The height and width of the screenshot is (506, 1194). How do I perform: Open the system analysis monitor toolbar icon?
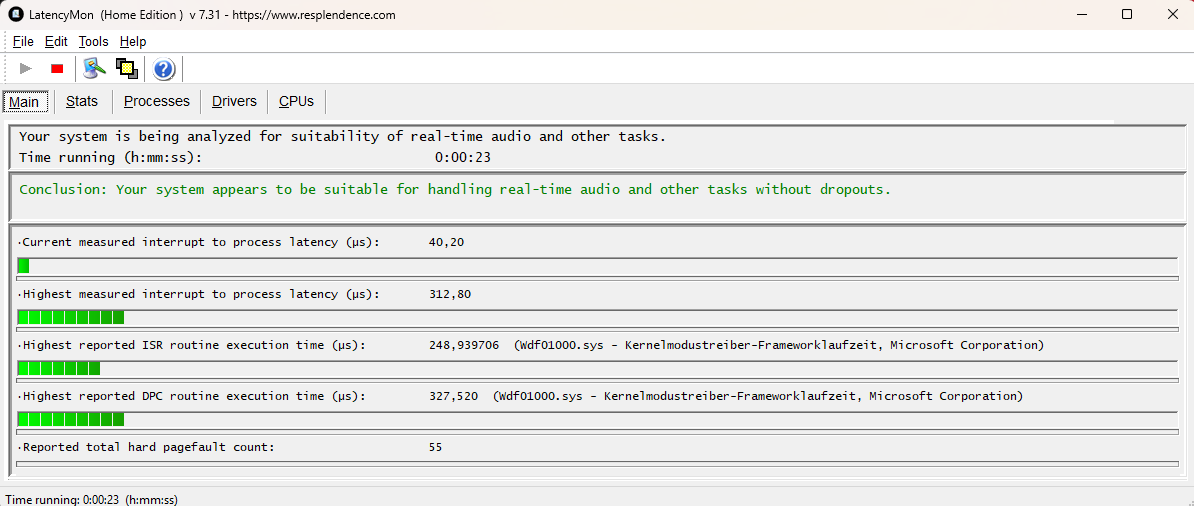point(94,69)
